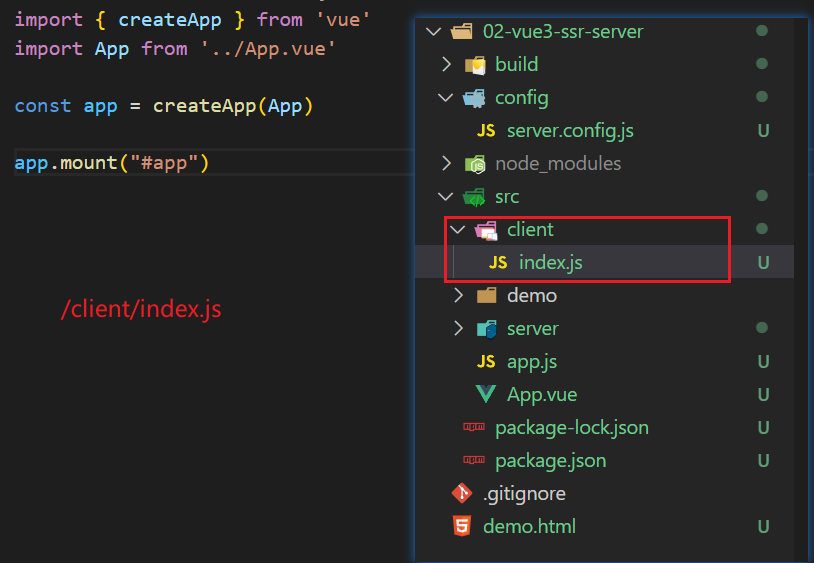Click the JS icon beside app.js
The height and width of the screenshot is (563, 814).
coord(486,362)
